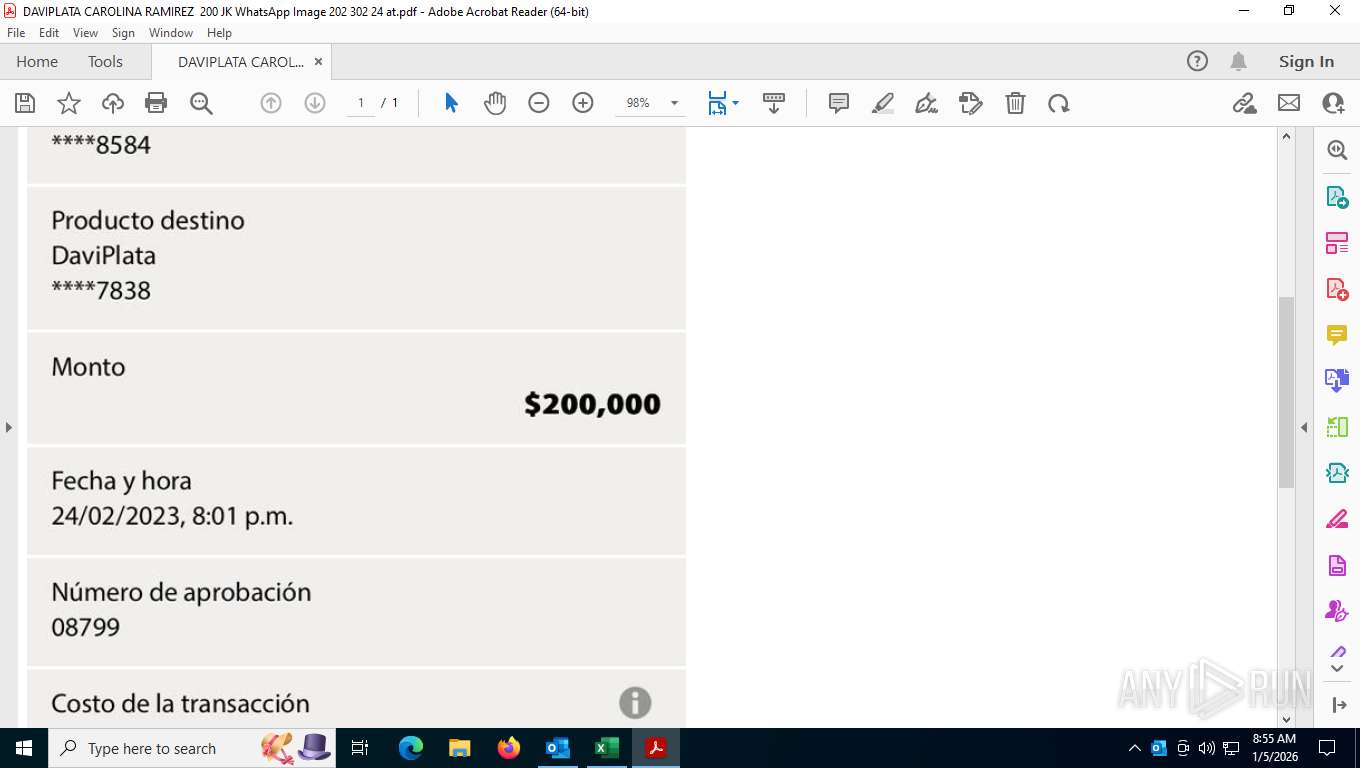Switch to the hand pan tool

click(x=495, y=103)
